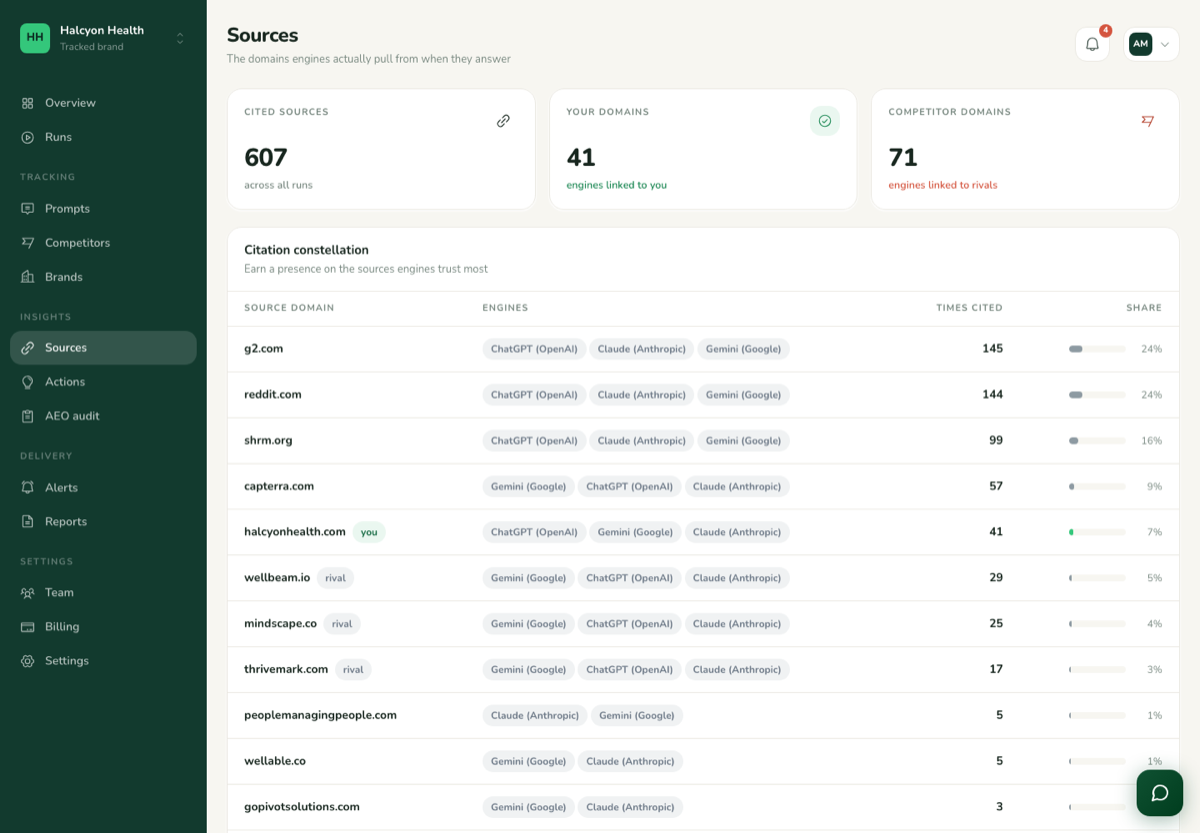Screen dimensions: 1200x833
Task: Click 'engines linked to you' text
Action: (x=616, y=185)
